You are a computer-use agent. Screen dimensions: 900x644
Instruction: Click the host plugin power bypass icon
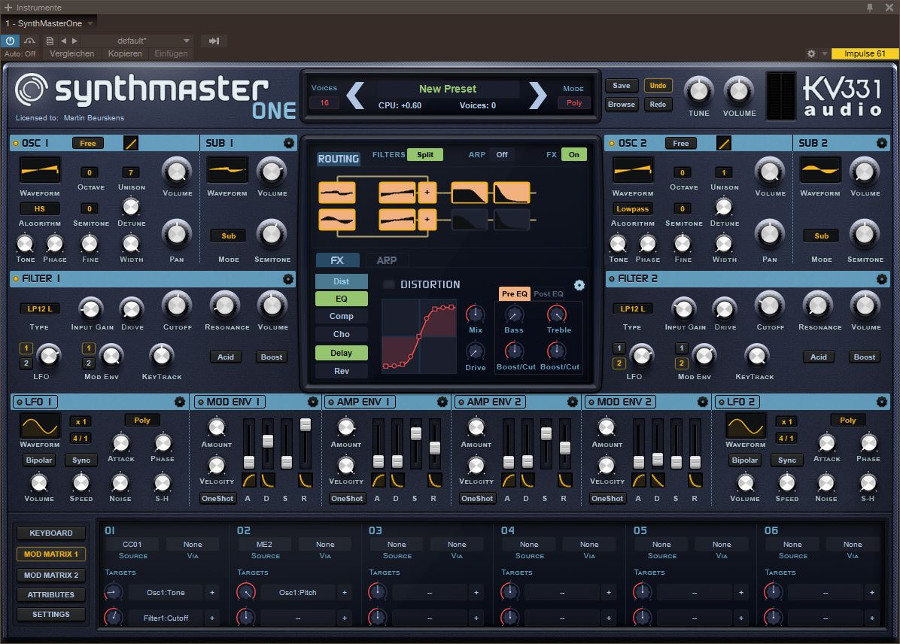10,41
